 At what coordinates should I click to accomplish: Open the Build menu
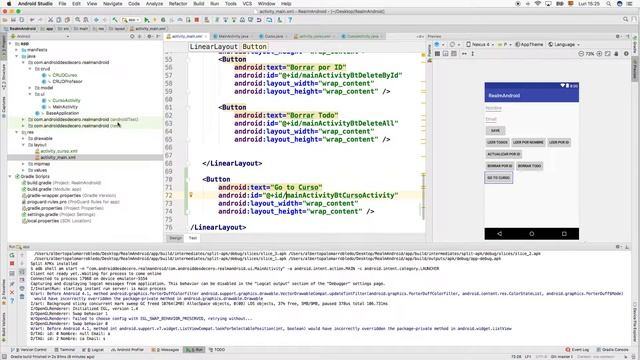[199, 4]
